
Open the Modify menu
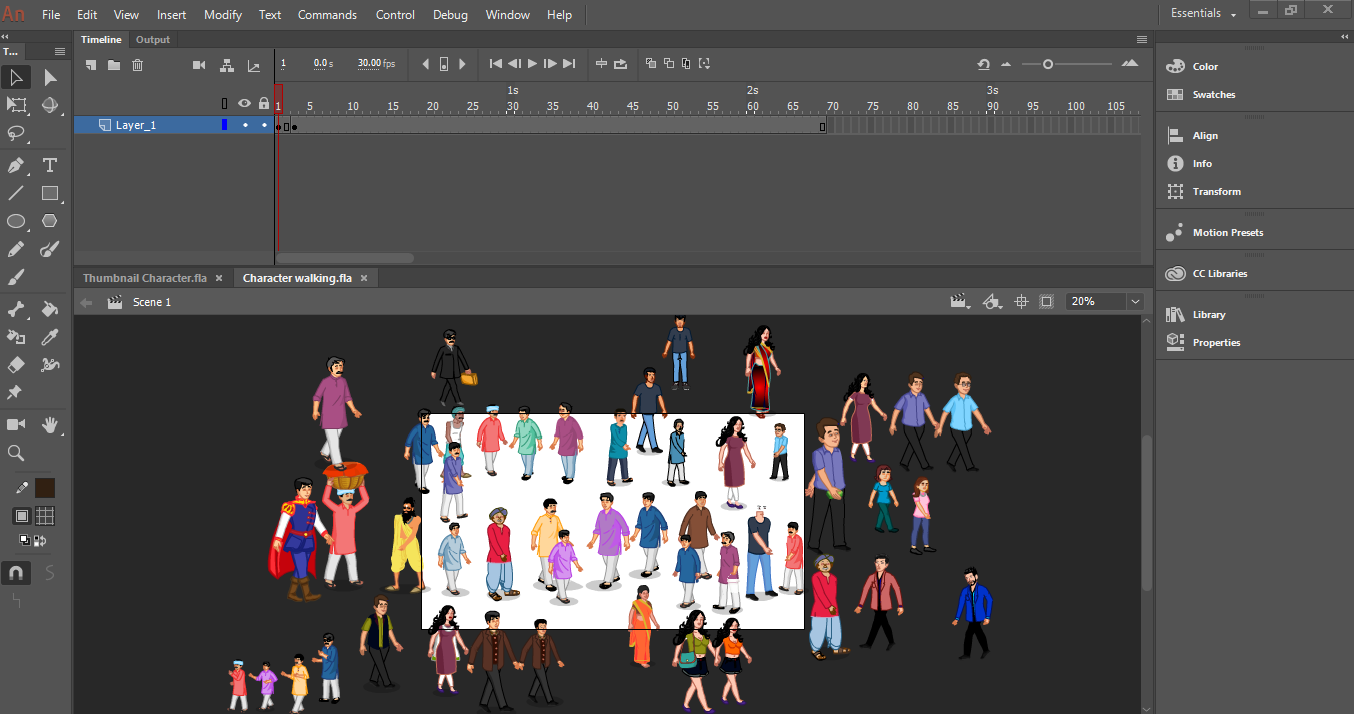pos(222,15)
